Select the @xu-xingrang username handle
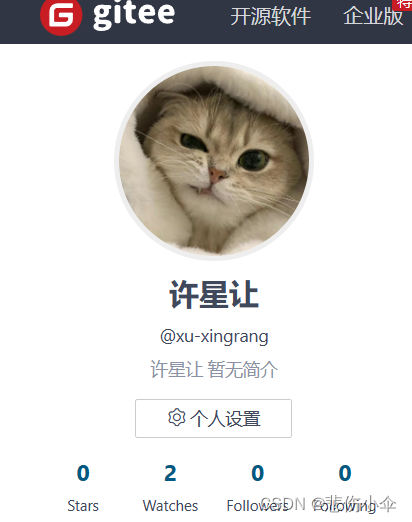The width and height of the screenshot is (412, 522). (x=214, y=337)
